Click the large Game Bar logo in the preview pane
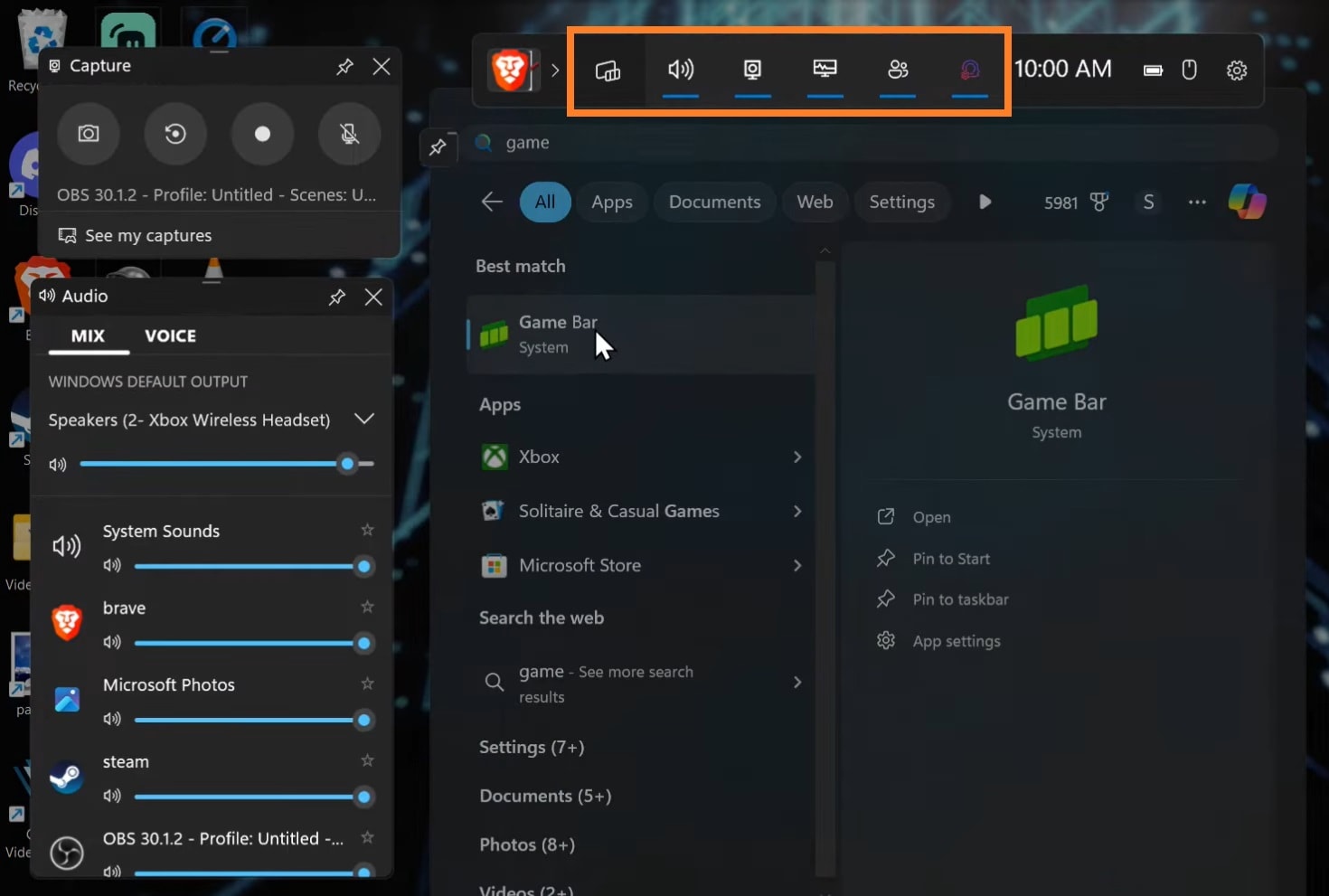The height and width of the screenshot is (896, 1329). click(x=1057, y=321)
